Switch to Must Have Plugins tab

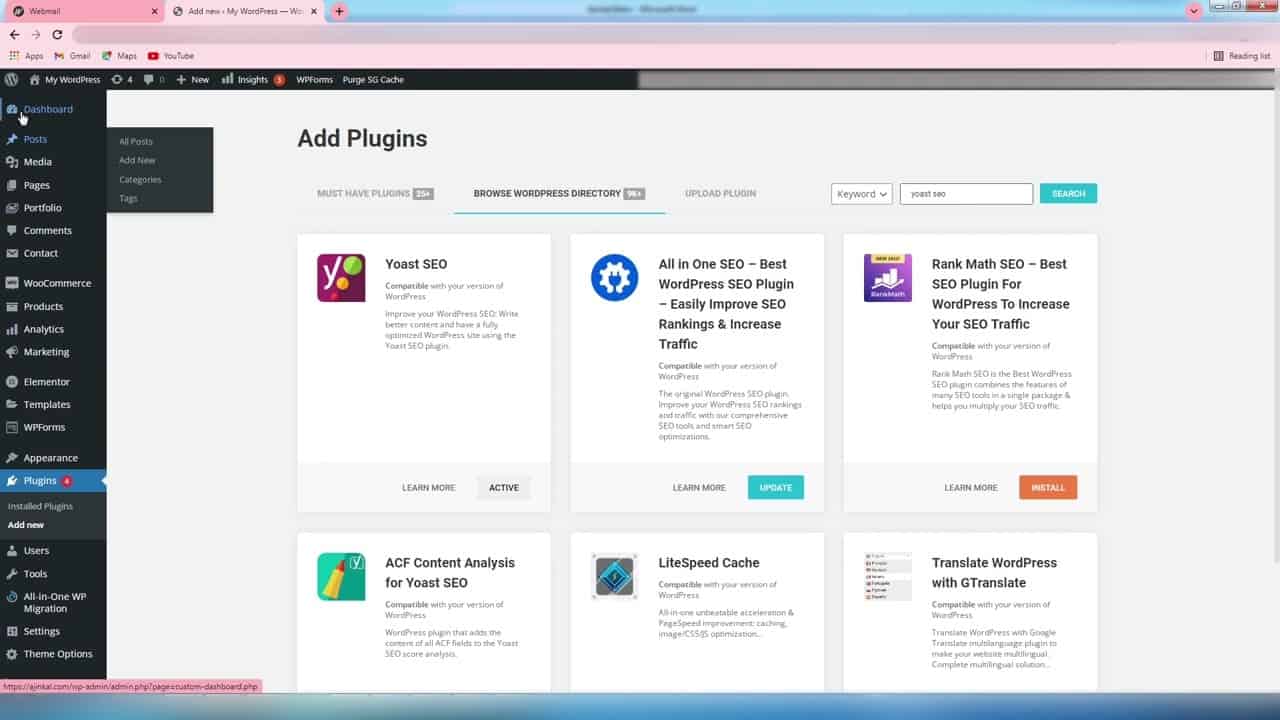point(375,193)
